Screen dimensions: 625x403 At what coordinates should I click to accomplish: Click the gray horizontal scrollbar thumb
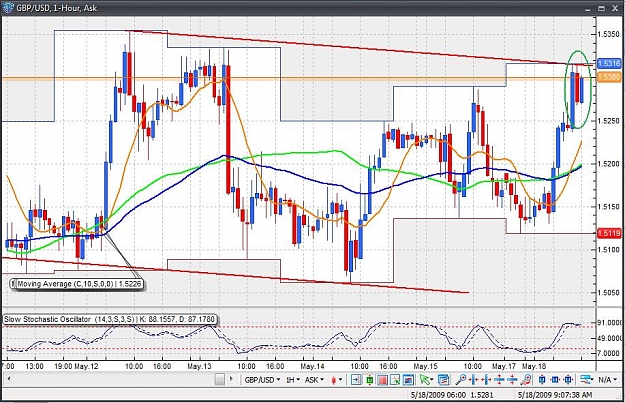[220, 379]
